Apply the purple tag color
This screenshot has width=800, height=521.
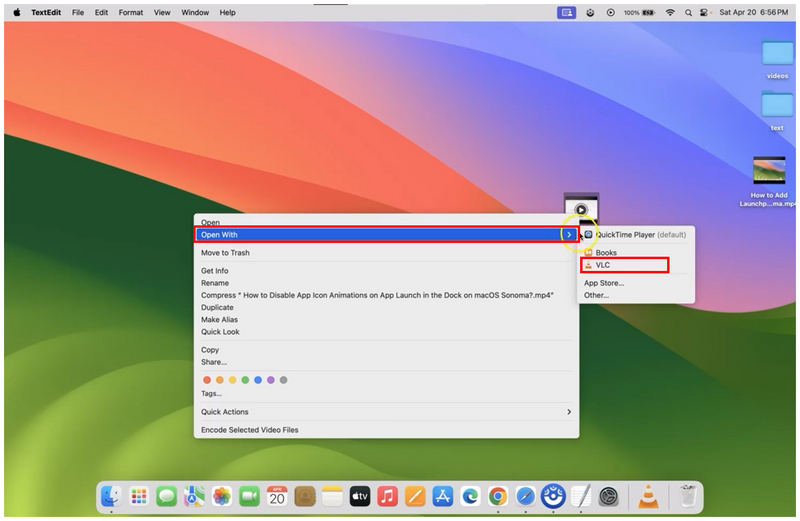[x=270, y=380]
